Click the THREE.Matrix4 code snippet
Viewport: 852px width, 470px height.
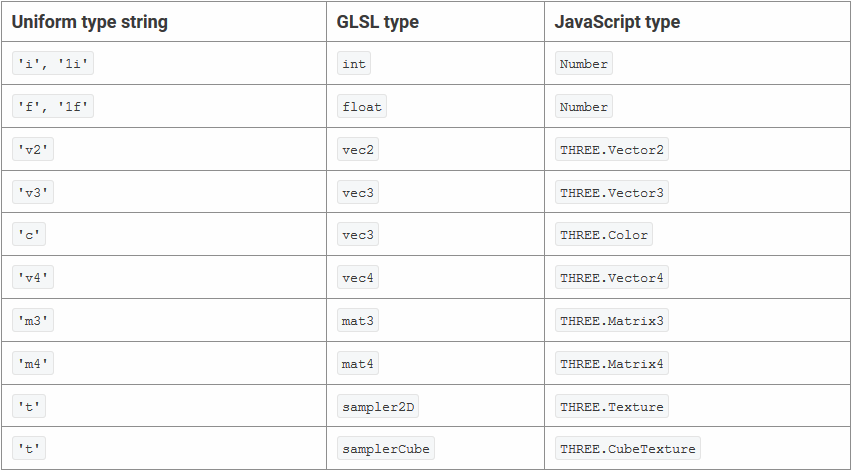(x=612, y=364)
